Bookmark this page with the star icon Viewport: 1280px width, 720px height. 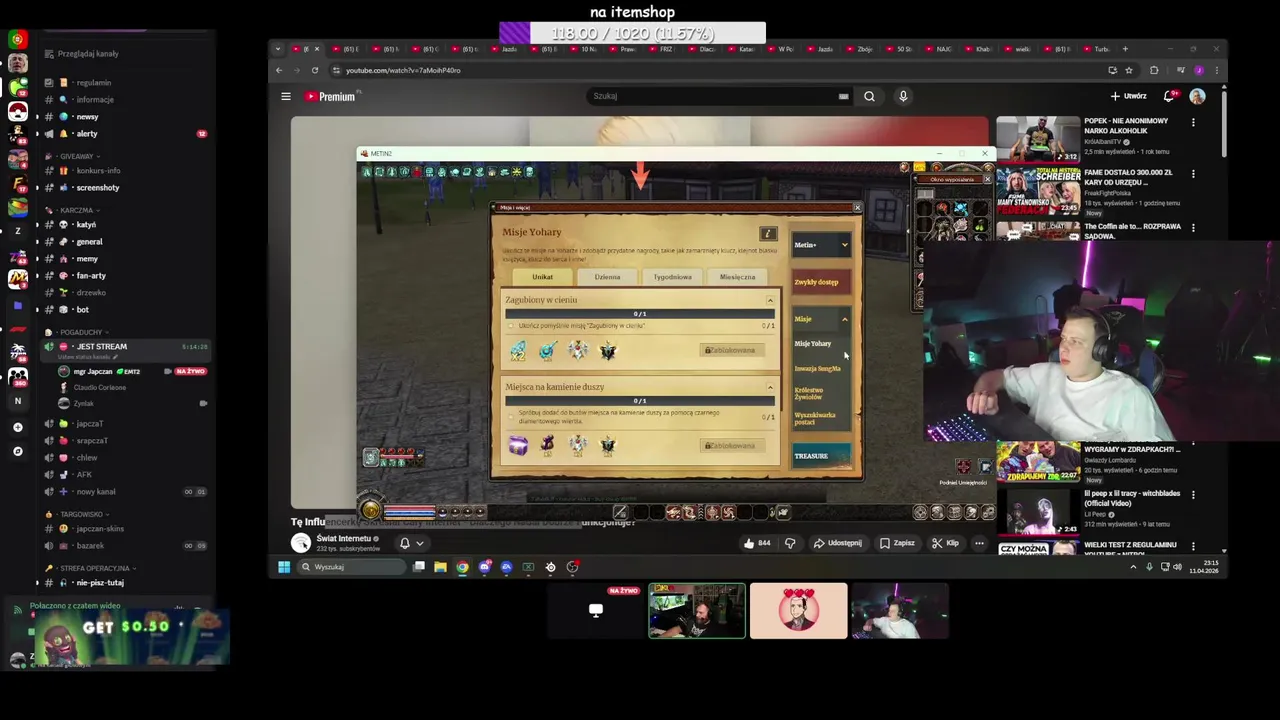click(1129, 70)
